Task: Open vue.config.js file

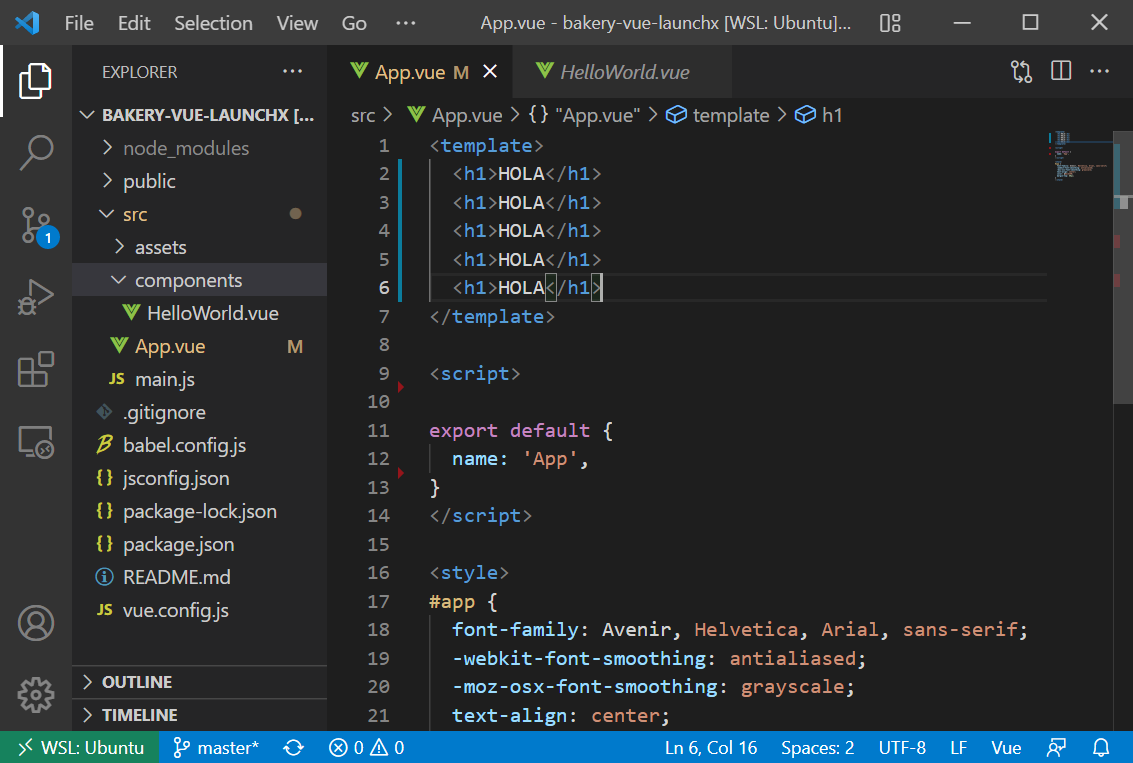Action: 199,611
